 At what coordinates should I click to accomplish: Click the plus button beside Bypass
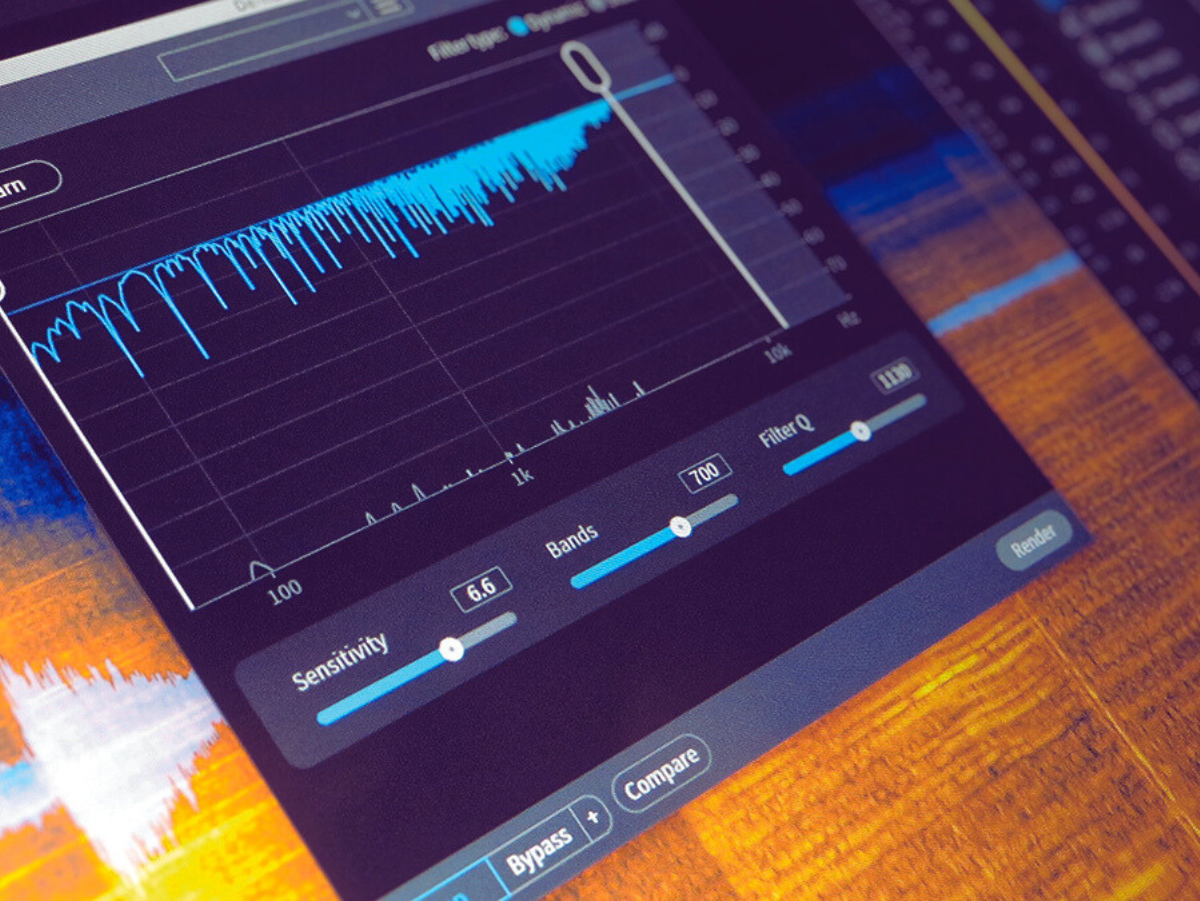click(592, 817)
